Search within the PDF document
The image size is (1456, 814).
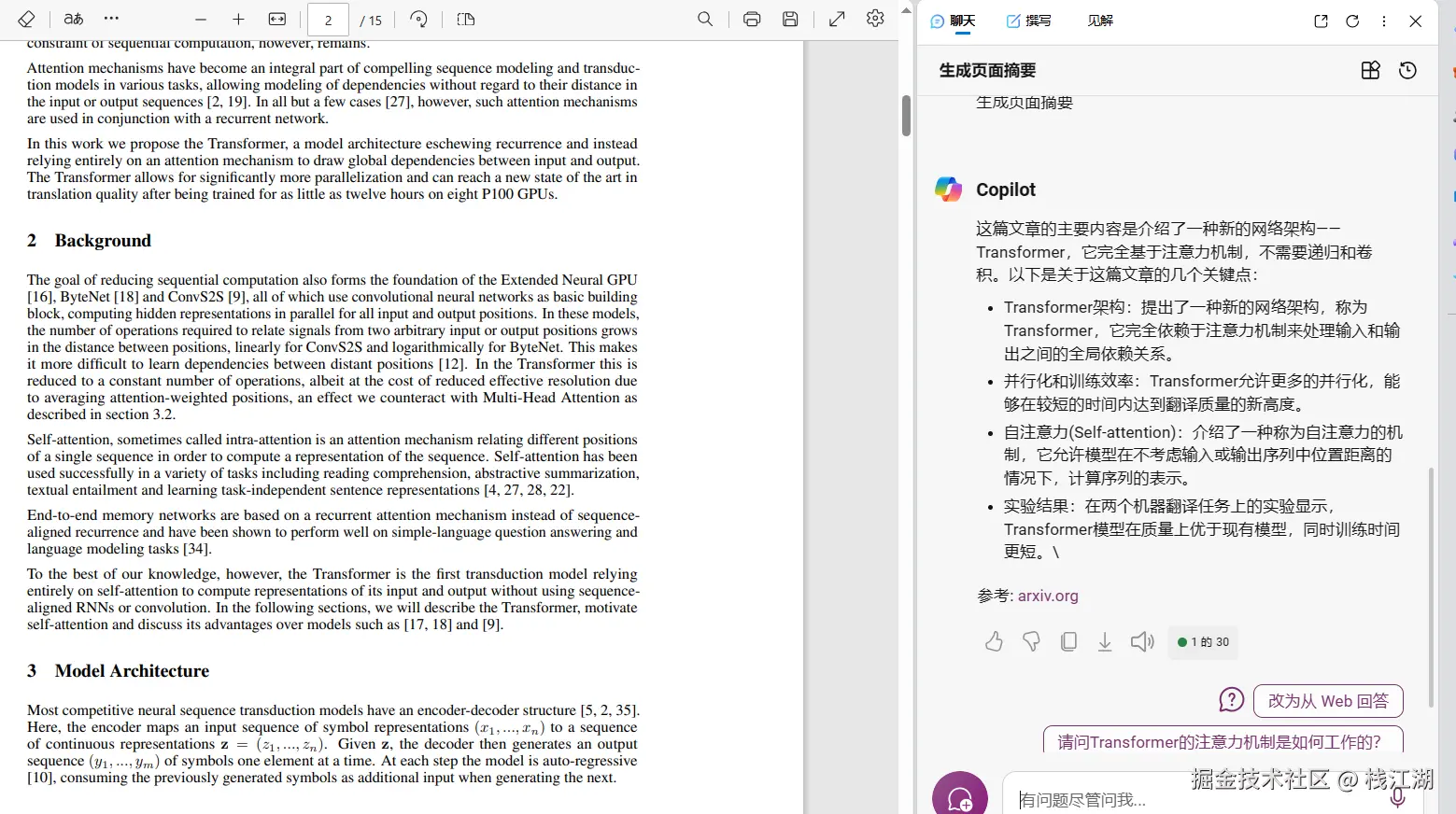point(705,19)
